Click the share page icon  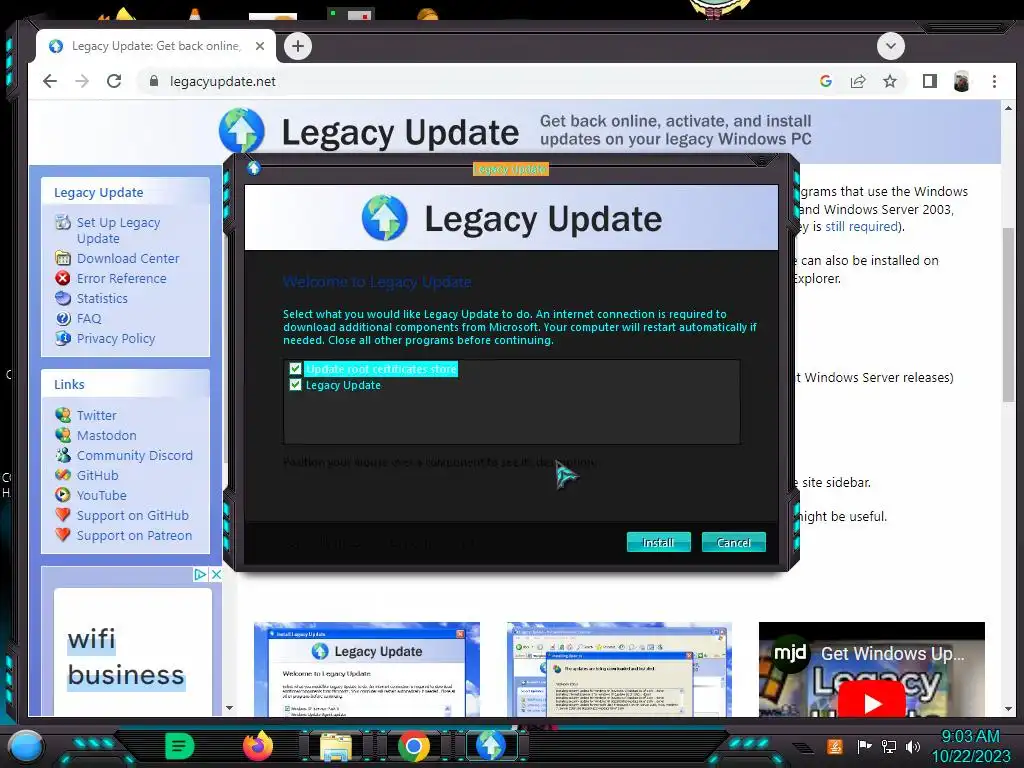(x=857, y=81)
